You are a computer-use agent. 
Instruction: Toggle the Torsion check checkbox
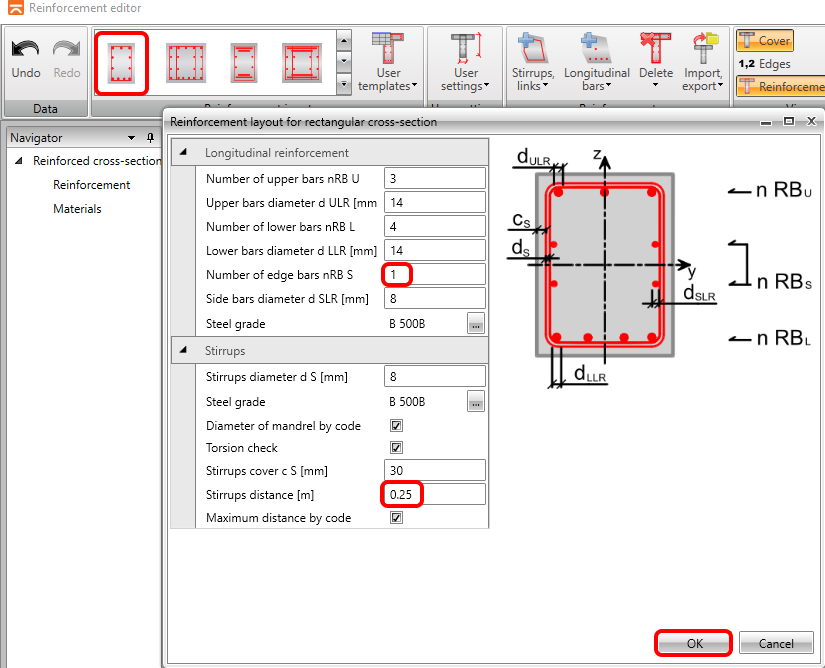point(396,448)
